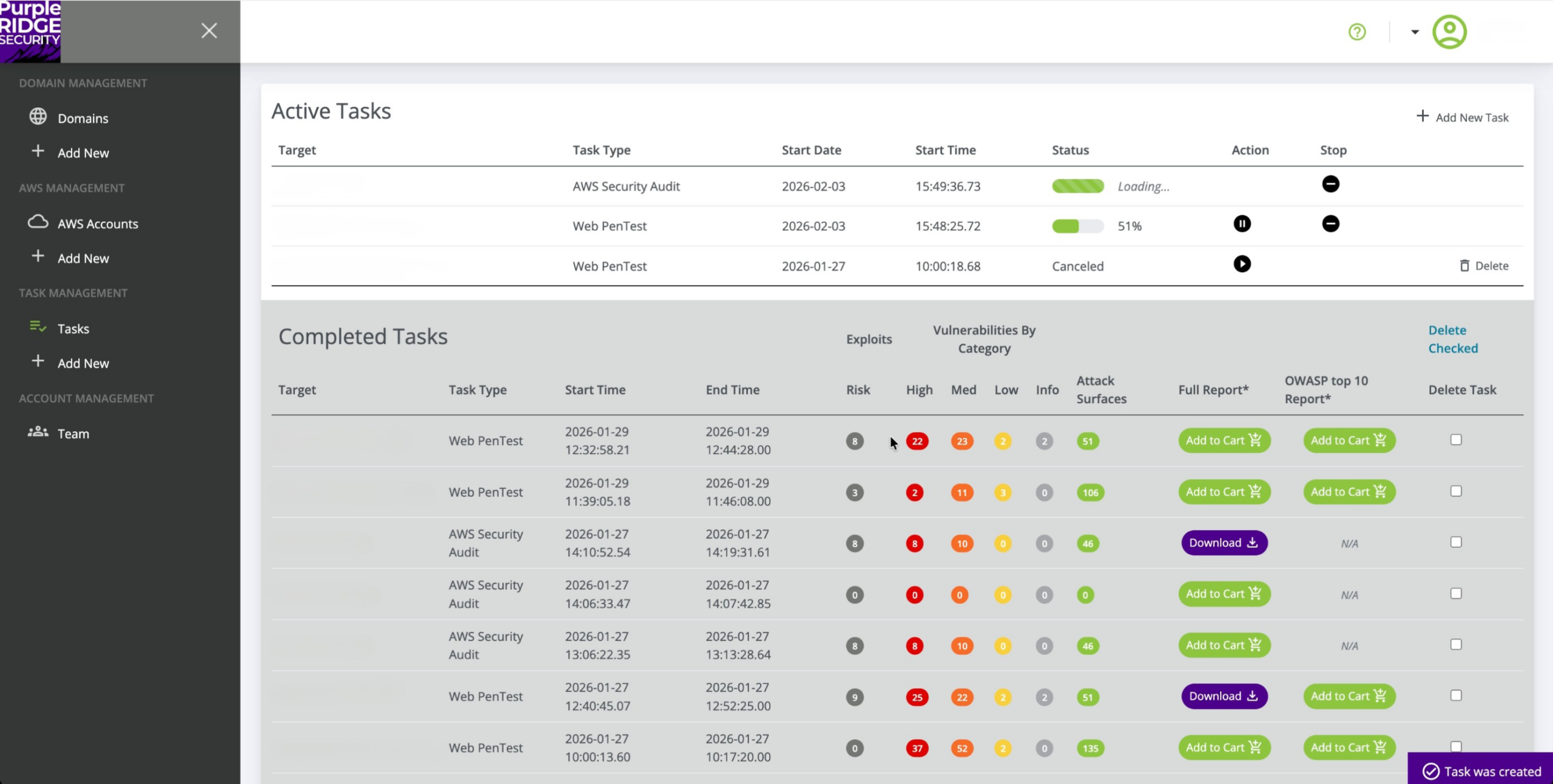
Task: Click the user profile avatar icon
Action: pos(1449,32)
